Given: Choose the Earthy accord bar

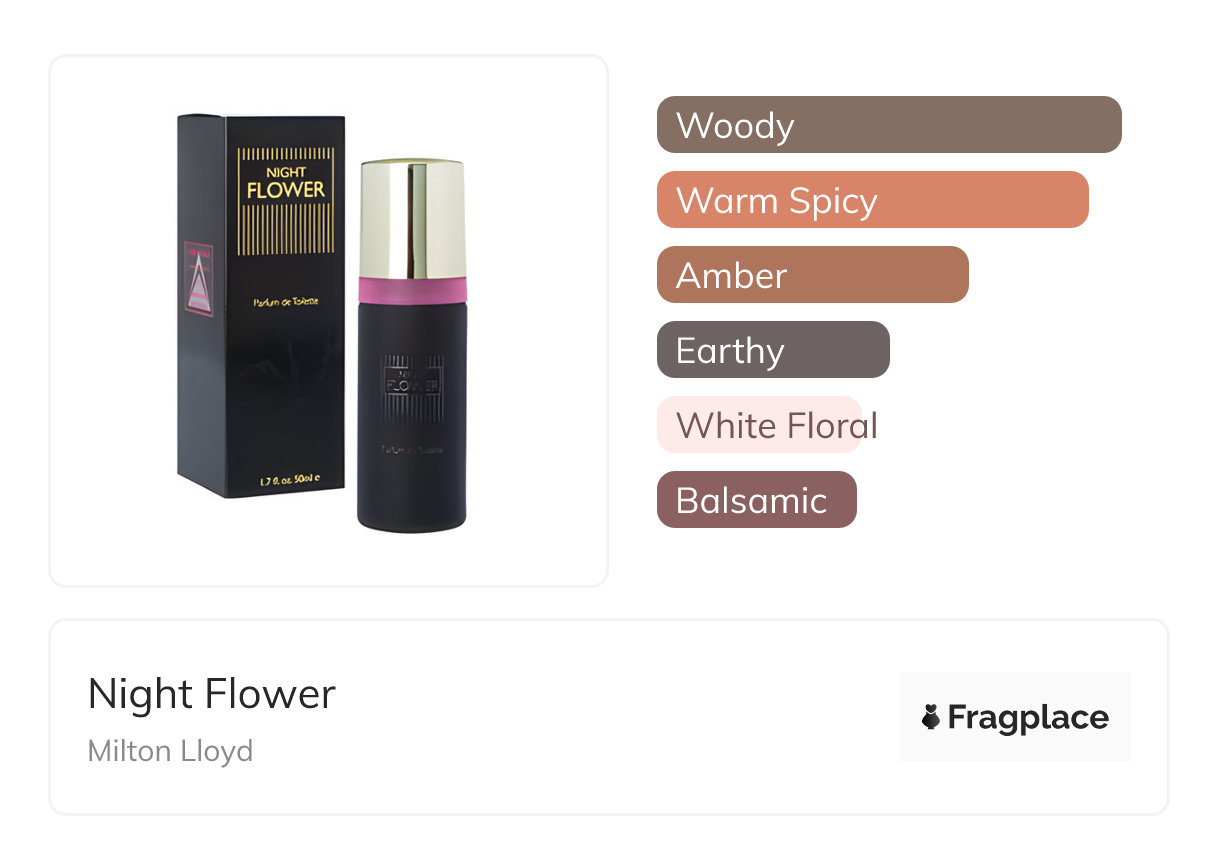Looking at the screenshot, I should click(772, 350).
